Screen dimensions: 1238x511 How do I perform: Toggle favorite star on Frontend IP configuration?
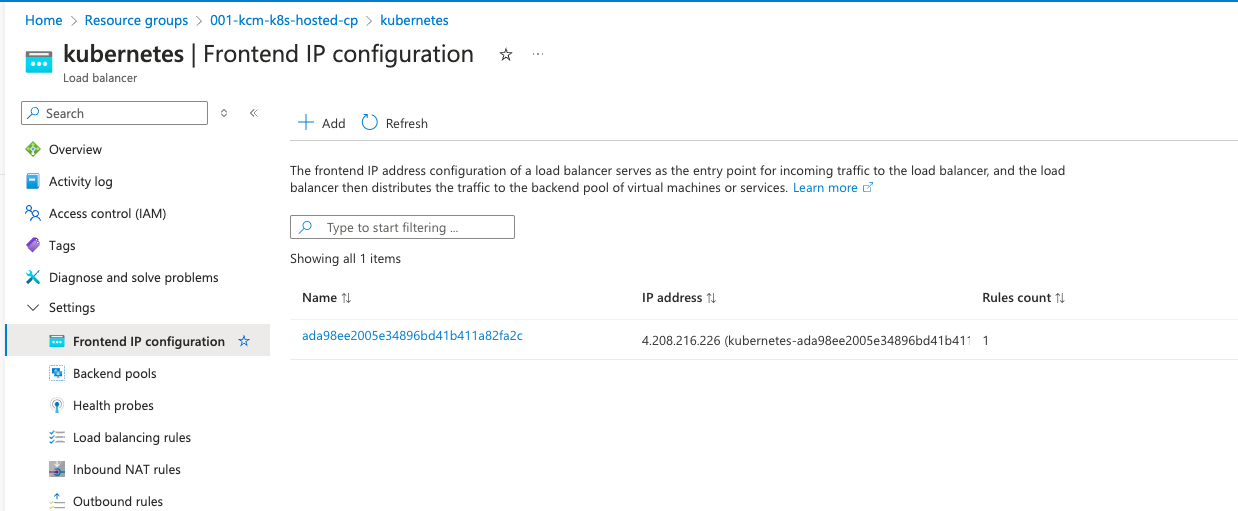pyautogui.click(x=244, y=341)
